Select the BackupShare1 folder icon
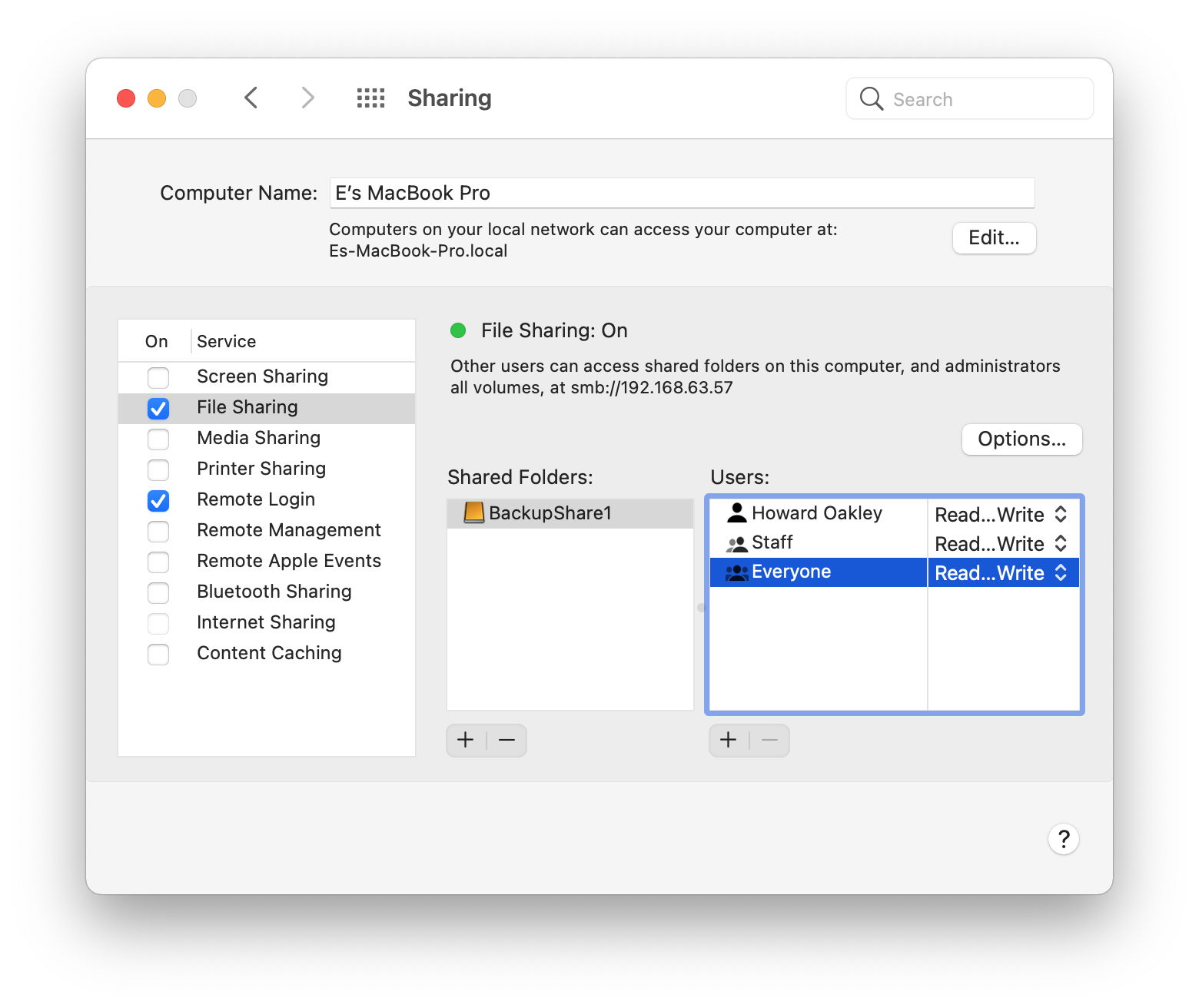This screenshot has height=1008, width=1199. [473, 512]
